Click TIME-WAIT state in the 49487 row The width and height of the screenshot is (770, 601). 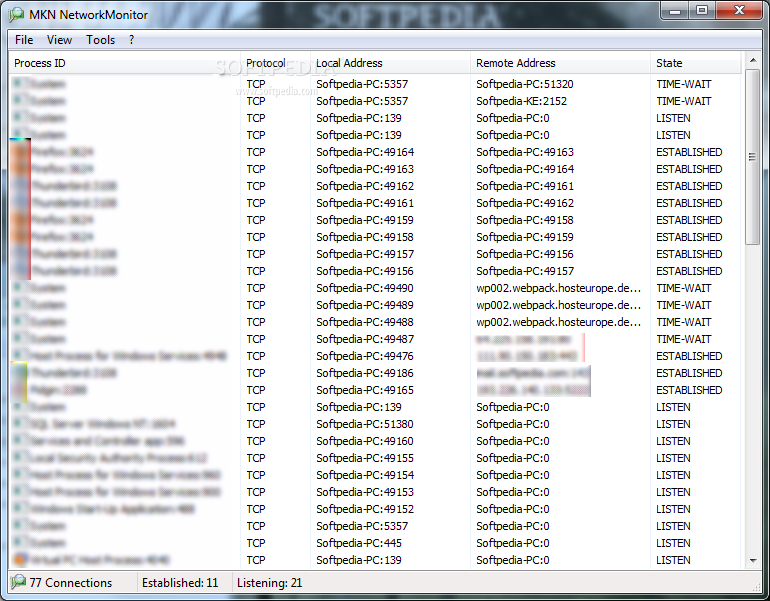(684, 339)
